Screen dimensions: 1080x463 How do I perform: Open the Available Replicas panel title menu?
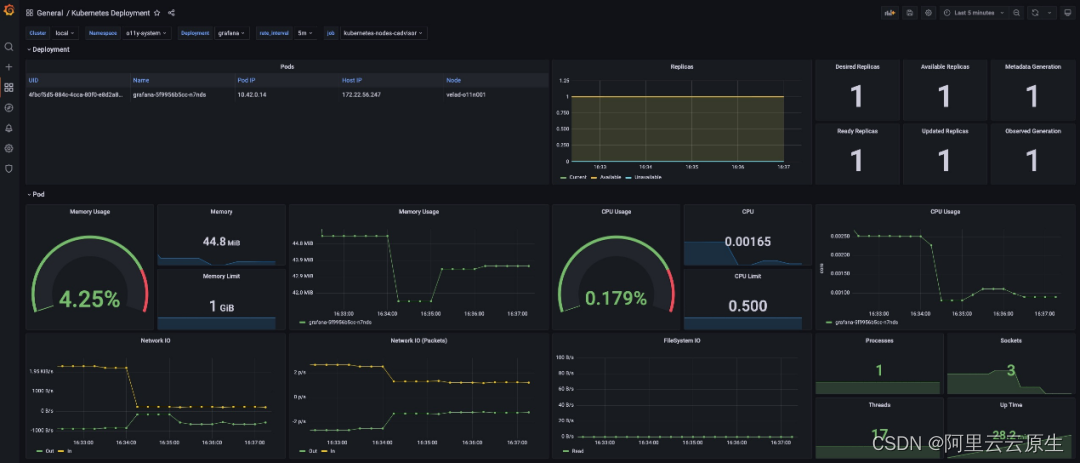tap(944, 67)
